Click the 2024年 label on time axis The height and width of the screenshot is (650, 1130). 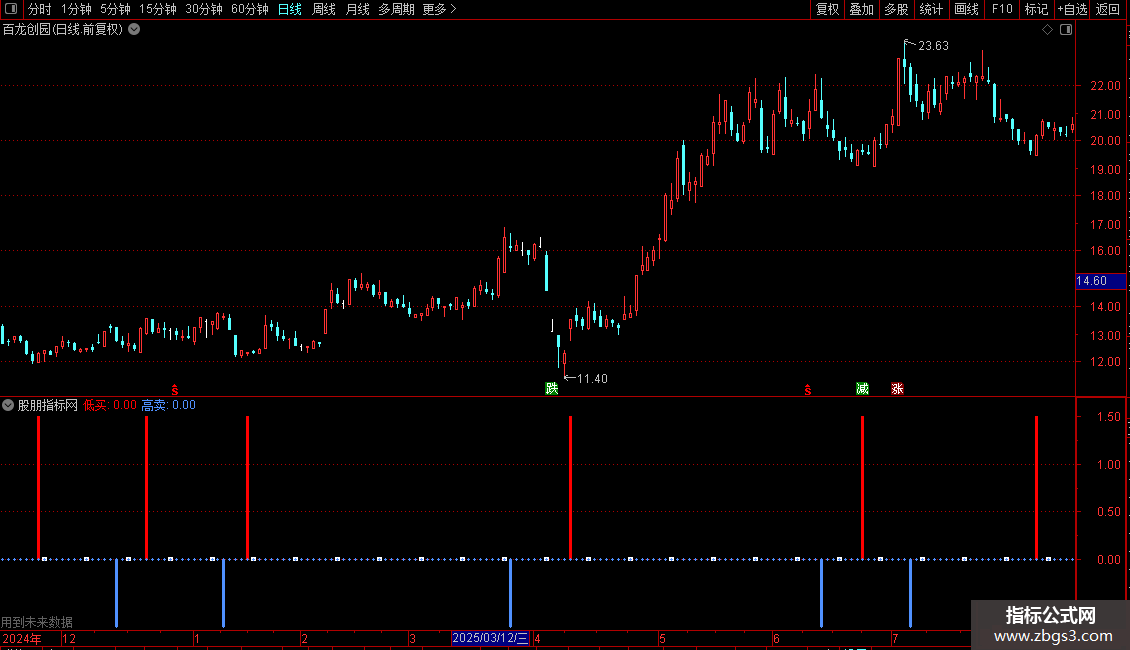click(x=22, y=638)
